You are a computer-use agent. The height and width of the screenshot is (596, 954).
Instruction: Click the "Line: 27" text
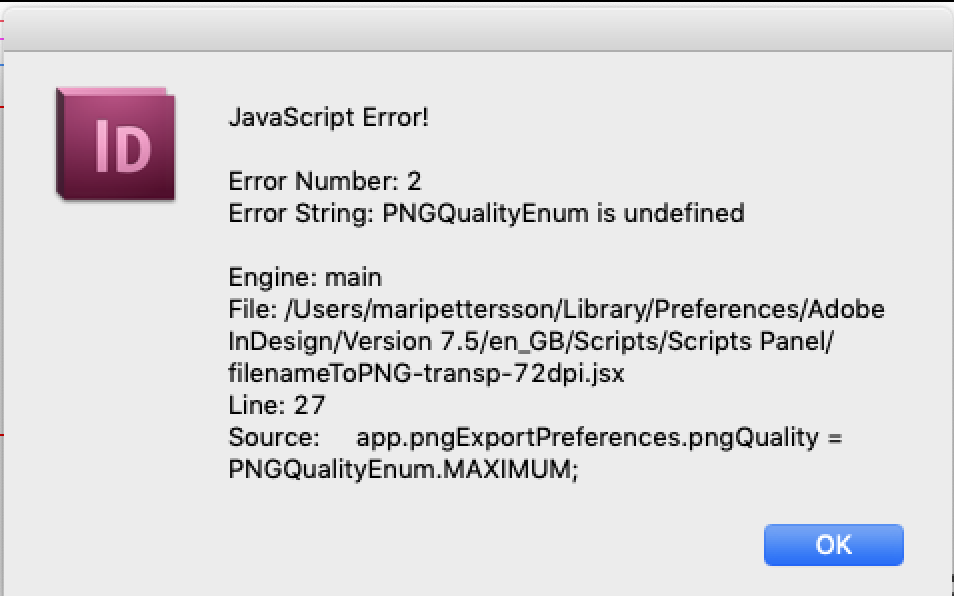(x=277, y=405)
